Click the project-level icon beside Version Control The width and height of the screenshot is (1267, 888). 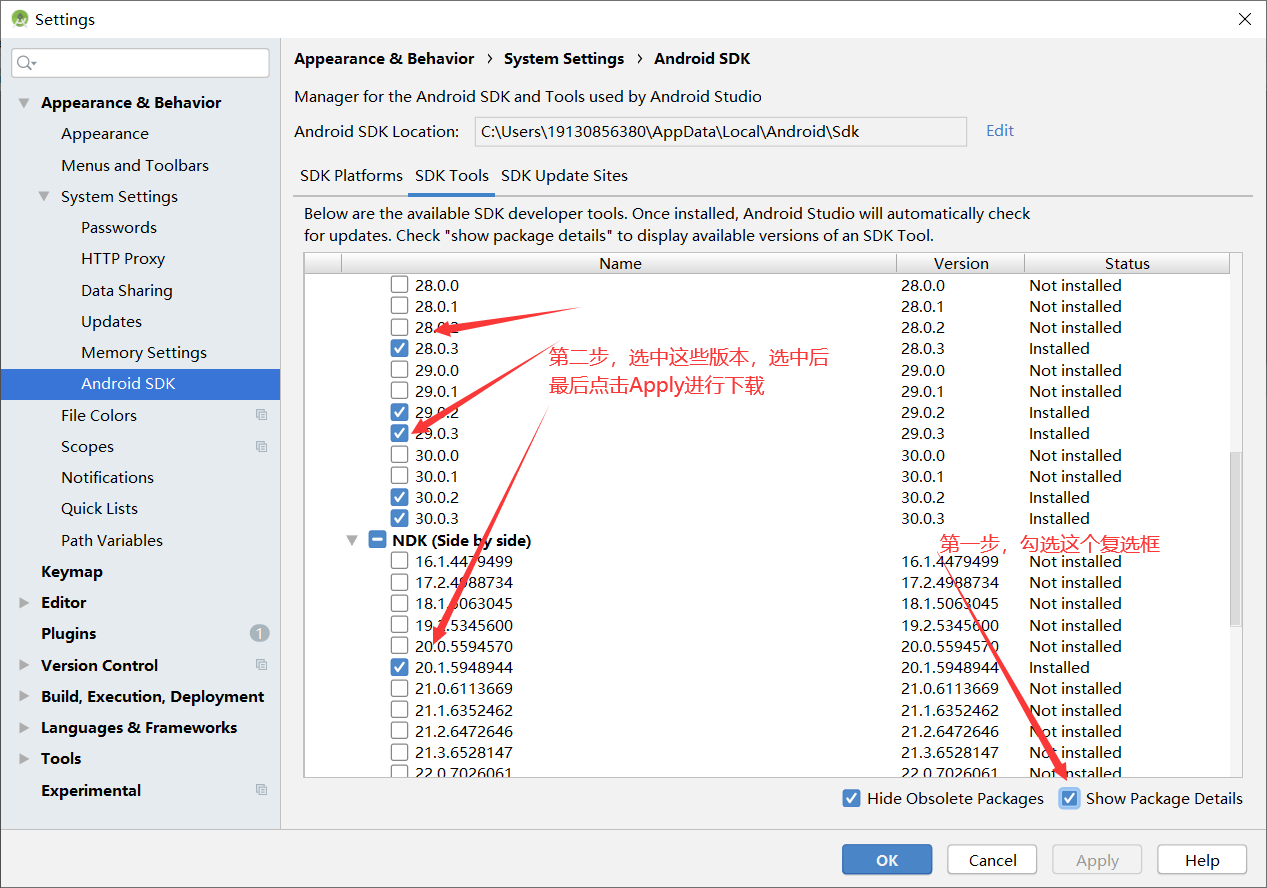click(261, 665)
